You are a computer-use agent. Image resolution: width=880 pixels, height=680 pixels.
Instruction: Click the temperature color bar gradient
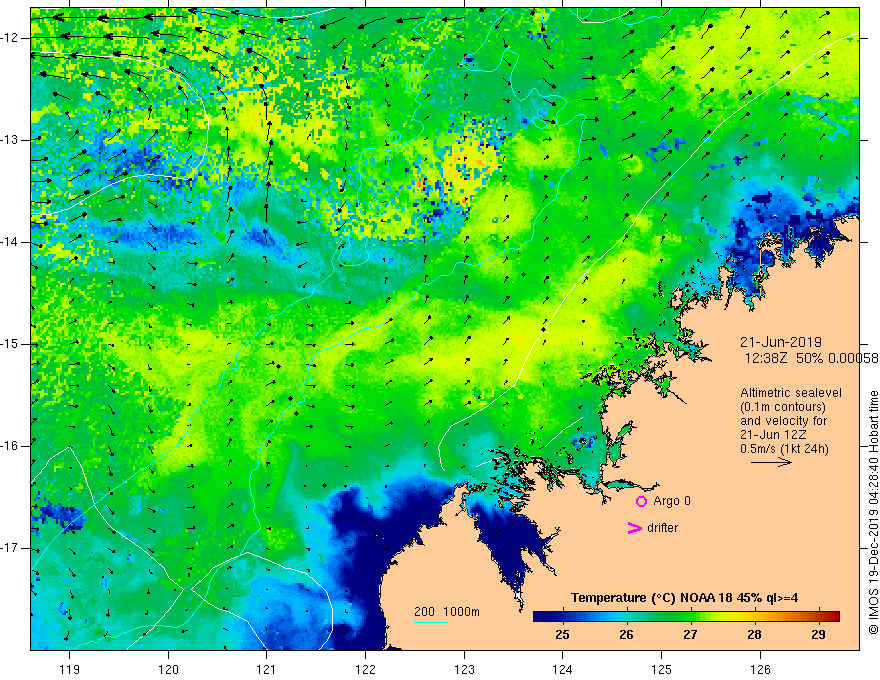click(x=686, y=616)
